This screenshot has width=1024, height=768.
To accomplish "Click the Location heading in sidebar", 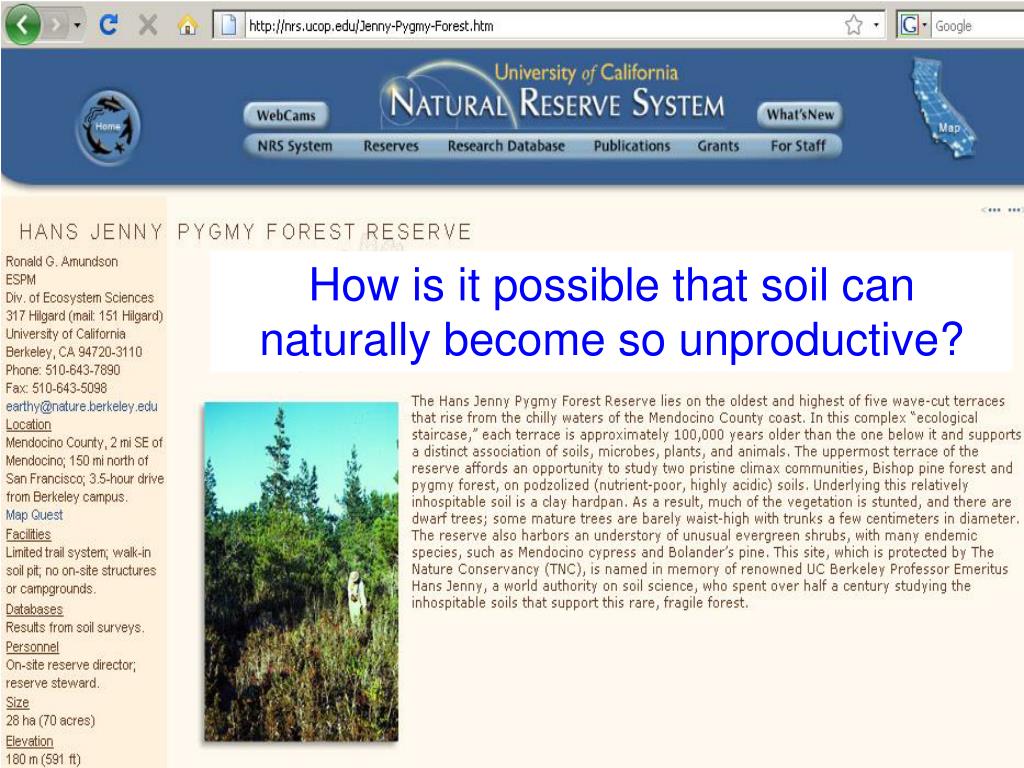I will [x=28, y=424].
